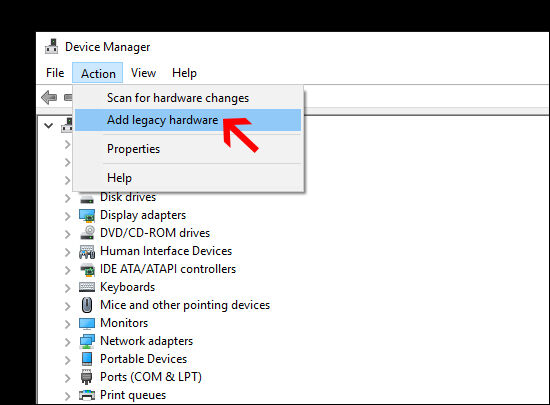
Task: Click the DVD/CD-ROM drives disc icon
Action: pos(87,233)
